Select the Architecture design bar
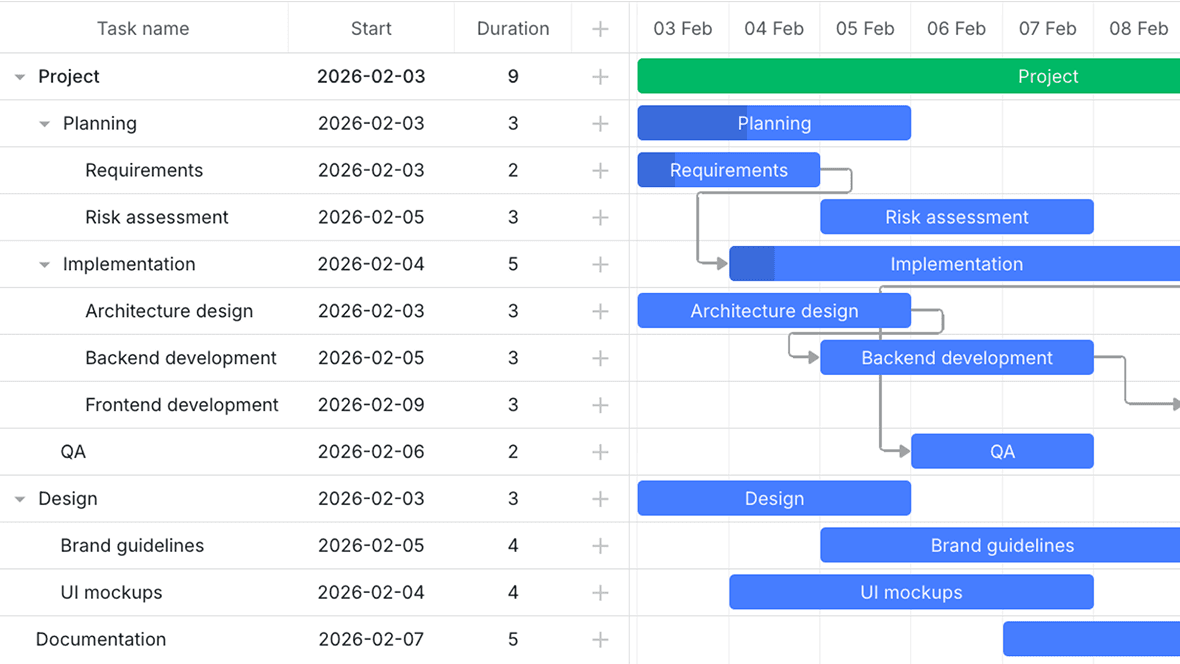 pyautogui.click(x=774, y=310)
